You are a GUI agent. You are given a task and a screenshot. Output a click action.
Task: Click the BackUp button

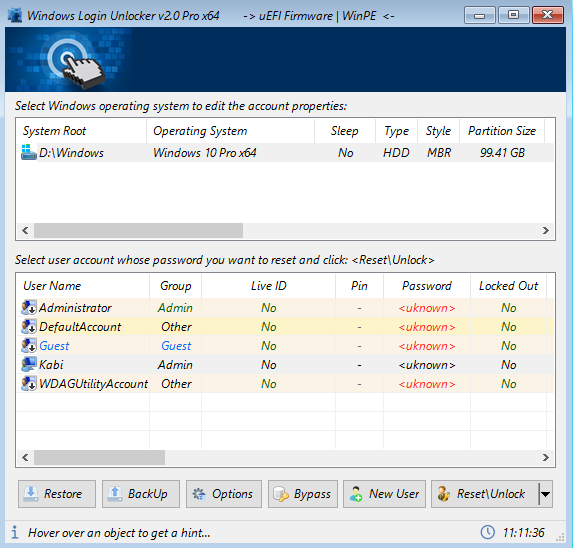coord(141,494)
